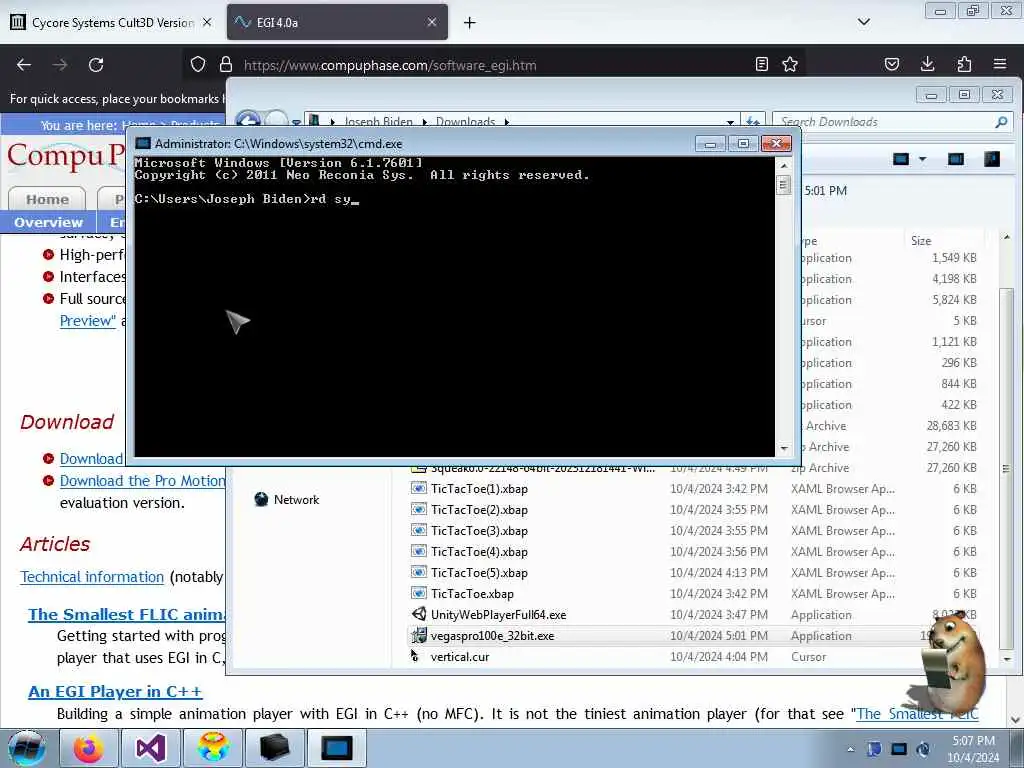Image resolution: width=1024 pixels, height=768 pixels.
Task: Close the Cycore Systems Cult3D tab
Action: tap(207, 22)
